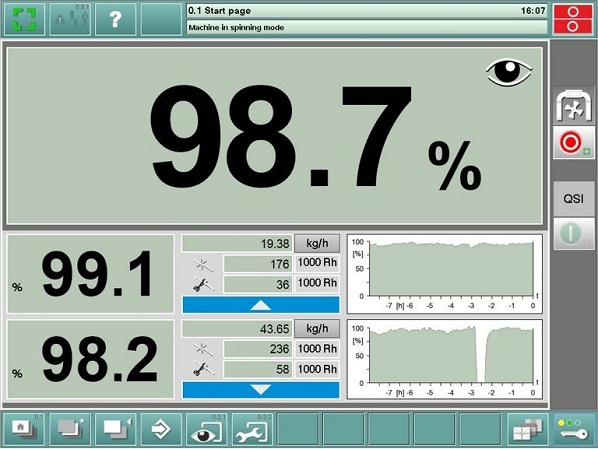This screenshot has width=598, height=449.
Task: Click the kg/h unit button beside 19.38
Action: [x=317, y=243]
